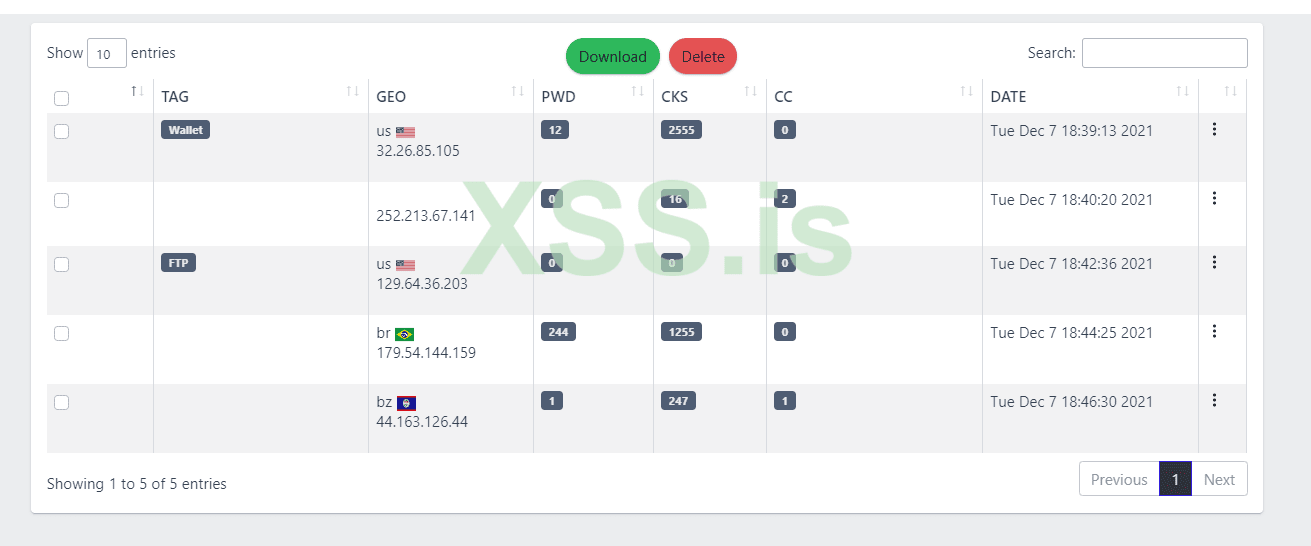Click the CC column sort arrows
Screen dimensions: 1311x546
click(966, 92)
